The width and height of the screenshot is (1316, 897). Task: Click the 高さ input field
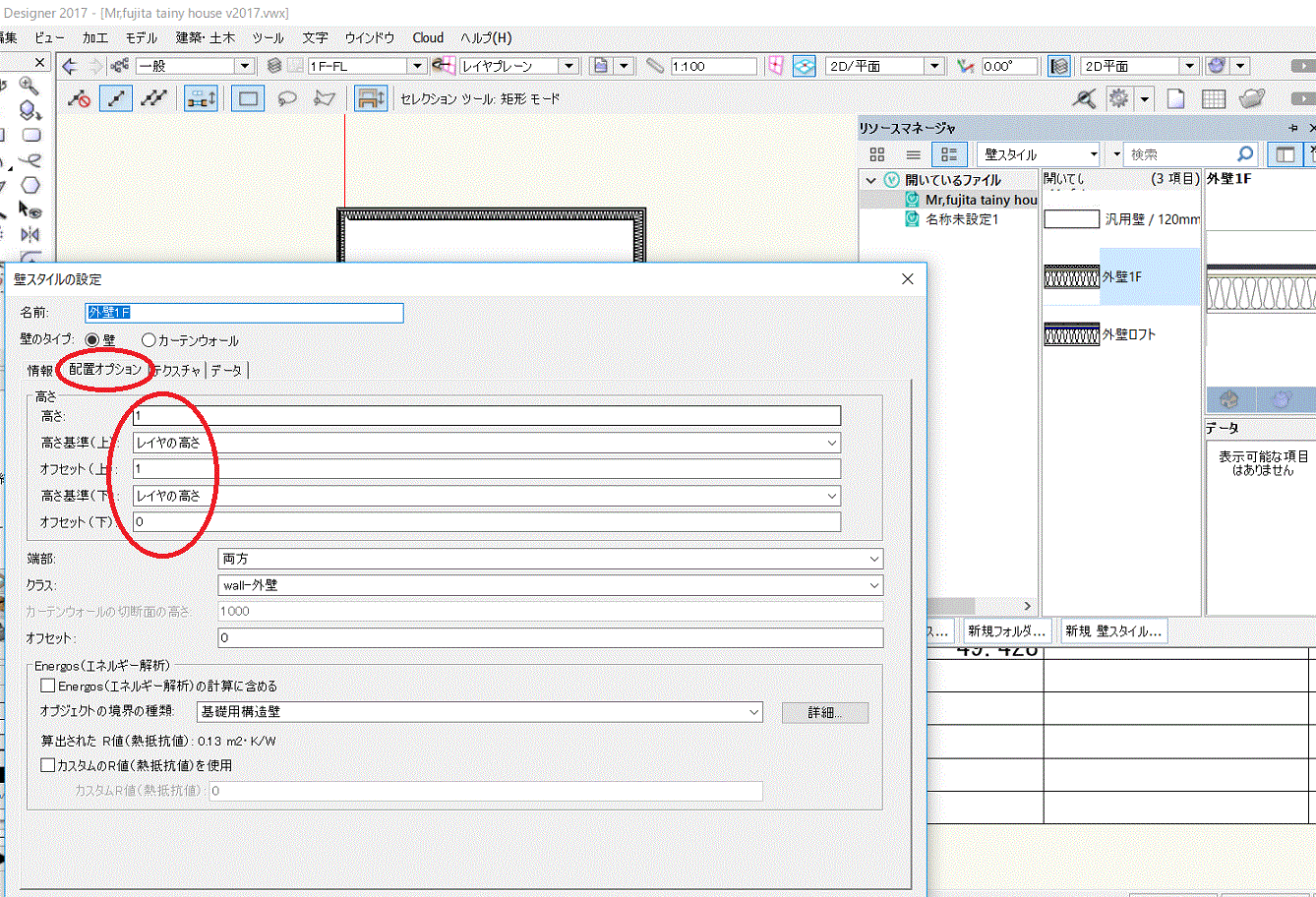pos(486,416)
